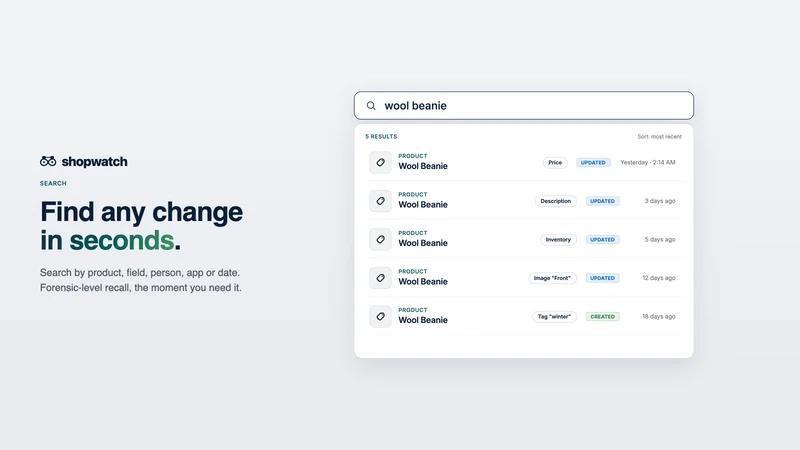This screenshot has height=450, width=800.
Task: Click the tag icon in the Tag "winter" row
Action: tap(380, 316)
